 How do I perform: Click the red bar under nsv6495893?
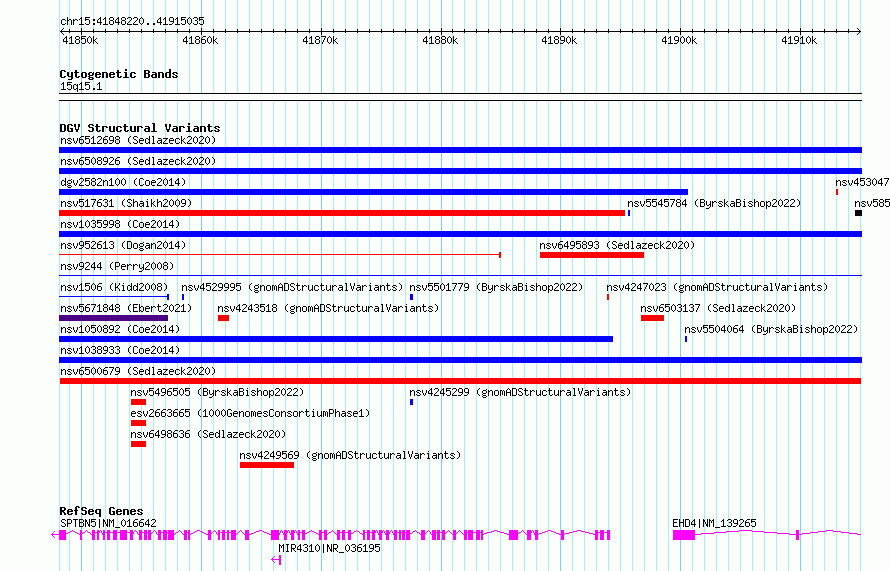point(592,255)
